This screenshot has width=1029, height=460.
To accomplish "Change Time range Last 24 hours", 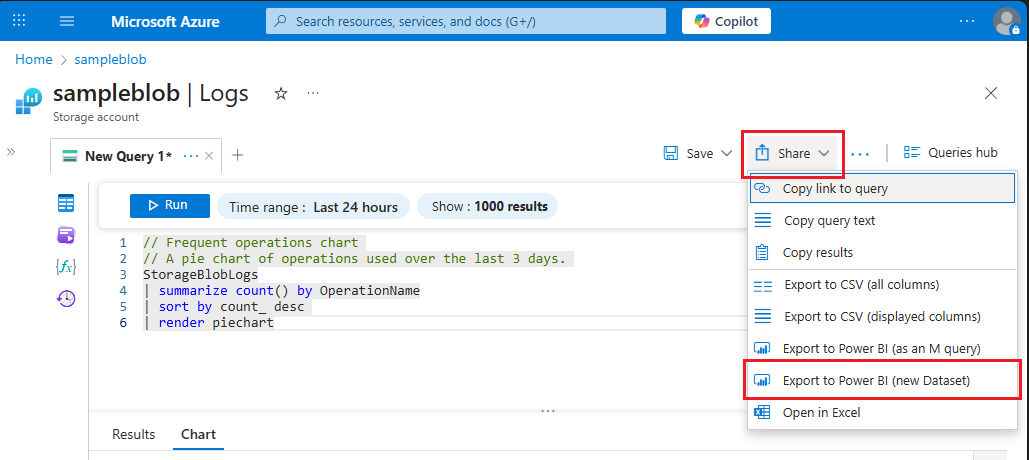I will point(313,207).
